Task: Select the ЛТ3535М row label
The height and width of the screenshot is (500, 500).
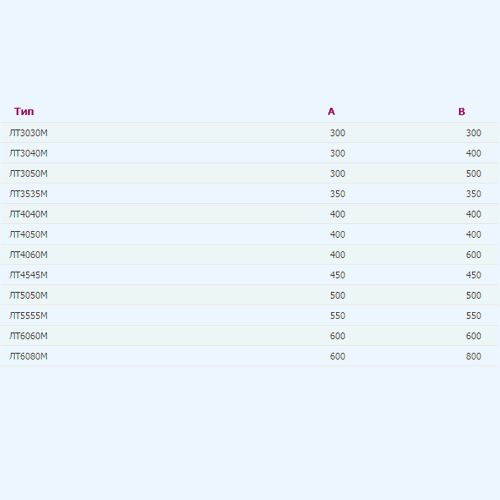Action: click(28, 194)
